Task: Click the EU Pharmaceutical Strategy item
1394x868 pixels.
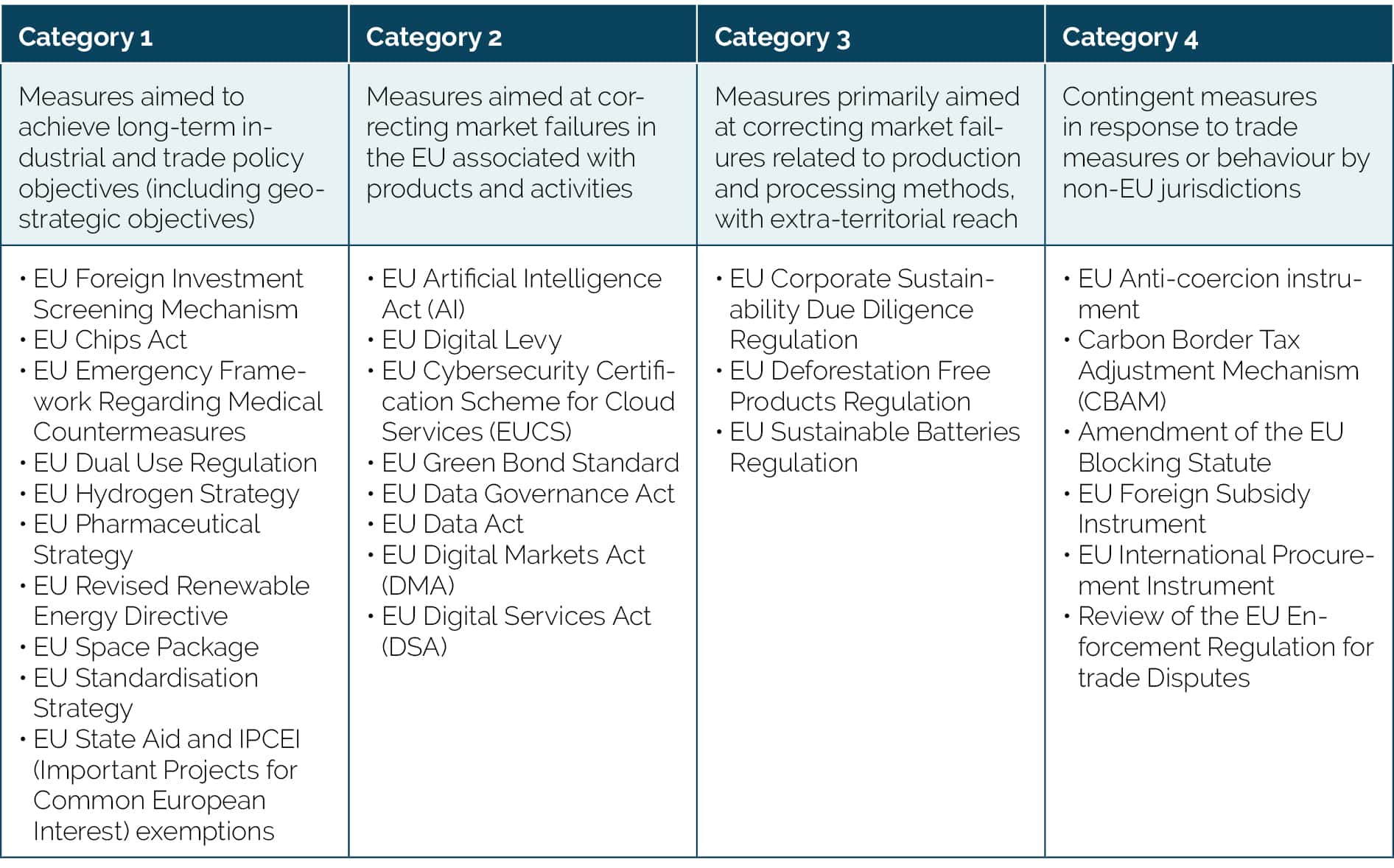Action: coord(146,539)
